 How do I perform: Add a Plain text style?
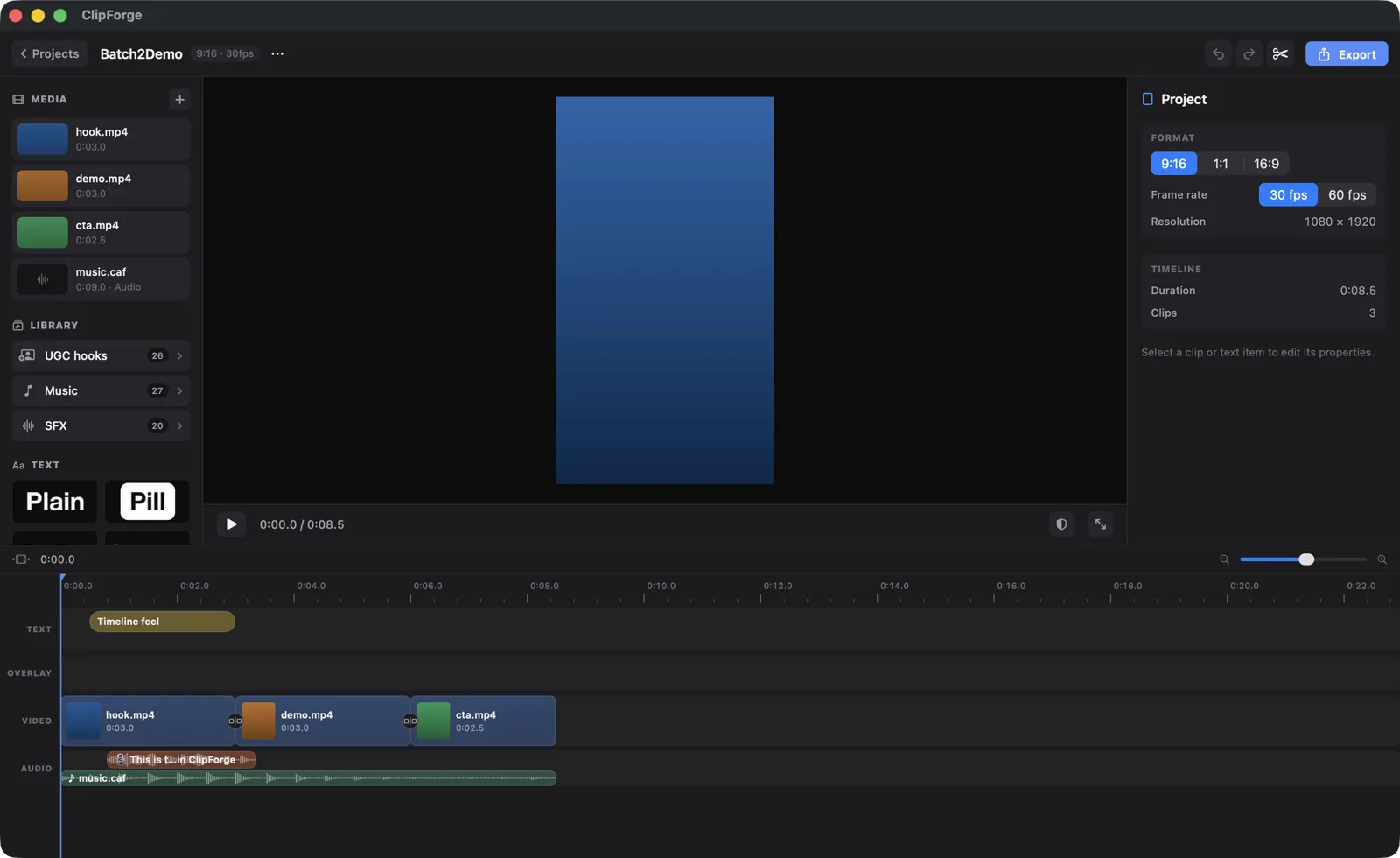(x=55, y=502)
